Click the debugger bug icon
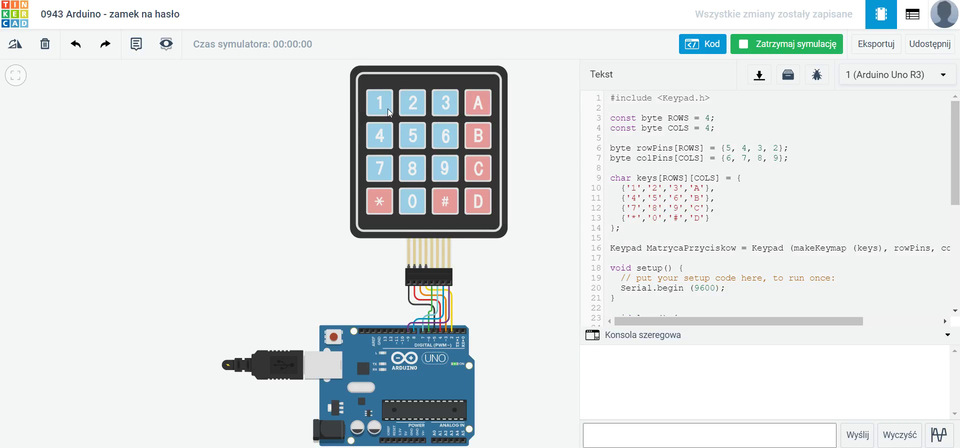Image resolution: width=960 pixels, height=448 pixels. coord(817,75)
